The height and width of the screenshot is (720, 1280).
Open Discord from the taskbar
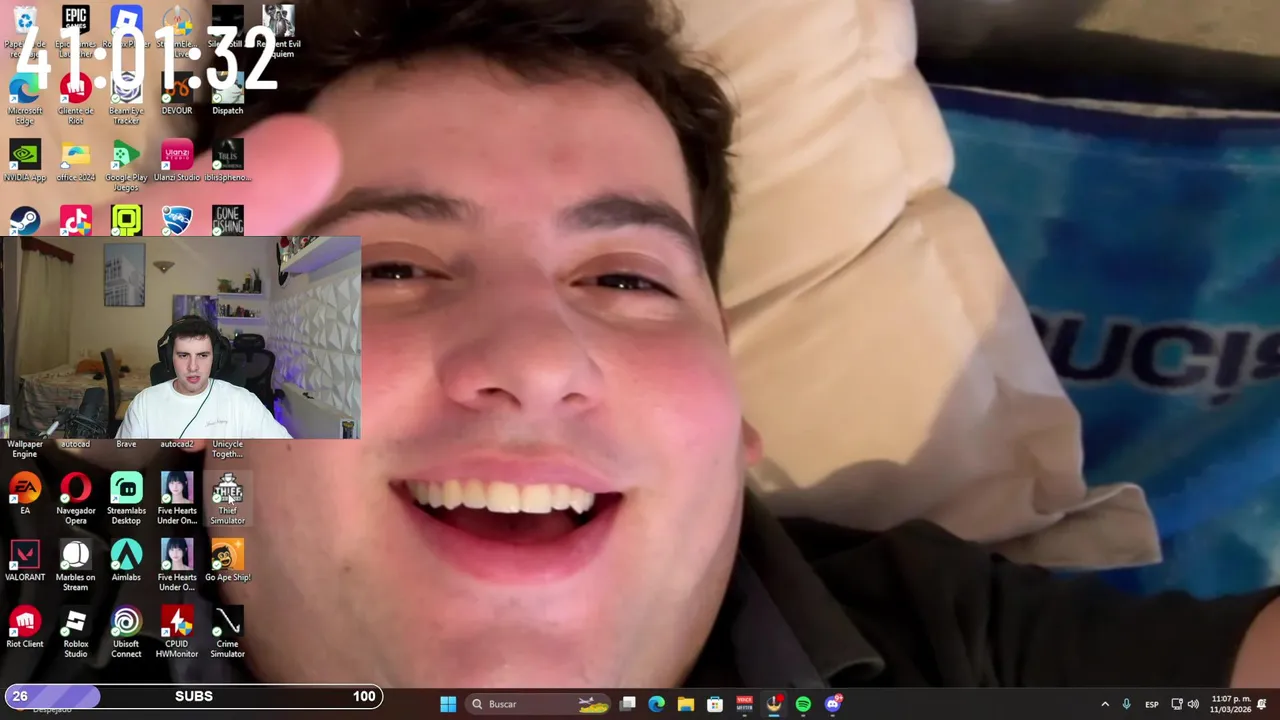tap(833, 704)
